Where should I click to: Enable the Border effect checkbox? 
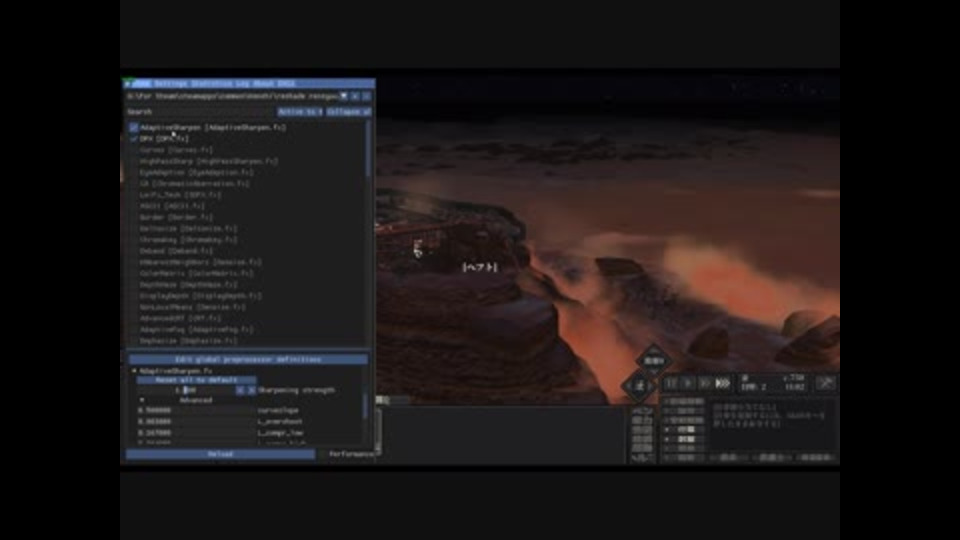(134, 217)
